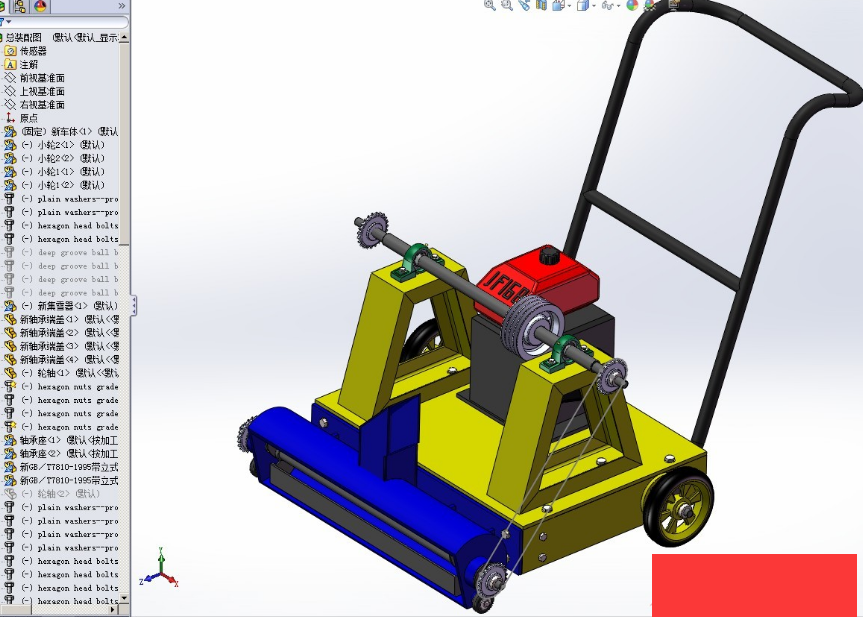Viewport: 863px width, 617px height.
Task: Expand the Display Style dropdown arrow
Action: point(594,6)
